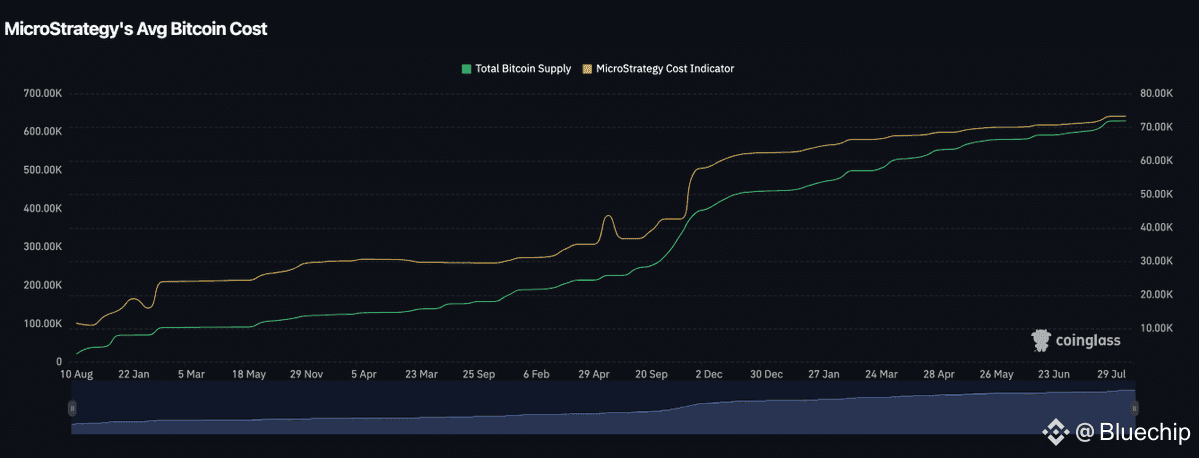Click the 23 Jun date label
The width and height of the screenshot is (1199, 458).
[1054, 375]
